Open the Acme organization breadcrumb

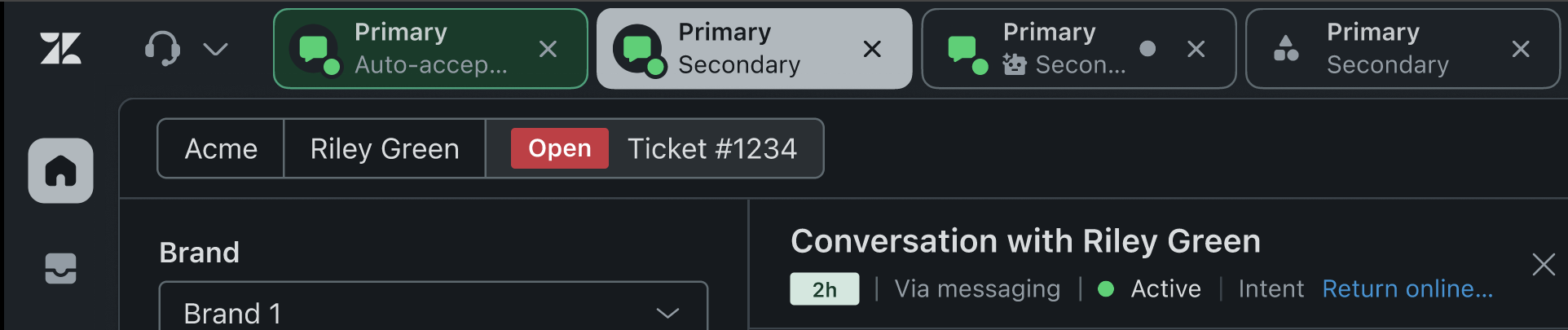(221, 148)
